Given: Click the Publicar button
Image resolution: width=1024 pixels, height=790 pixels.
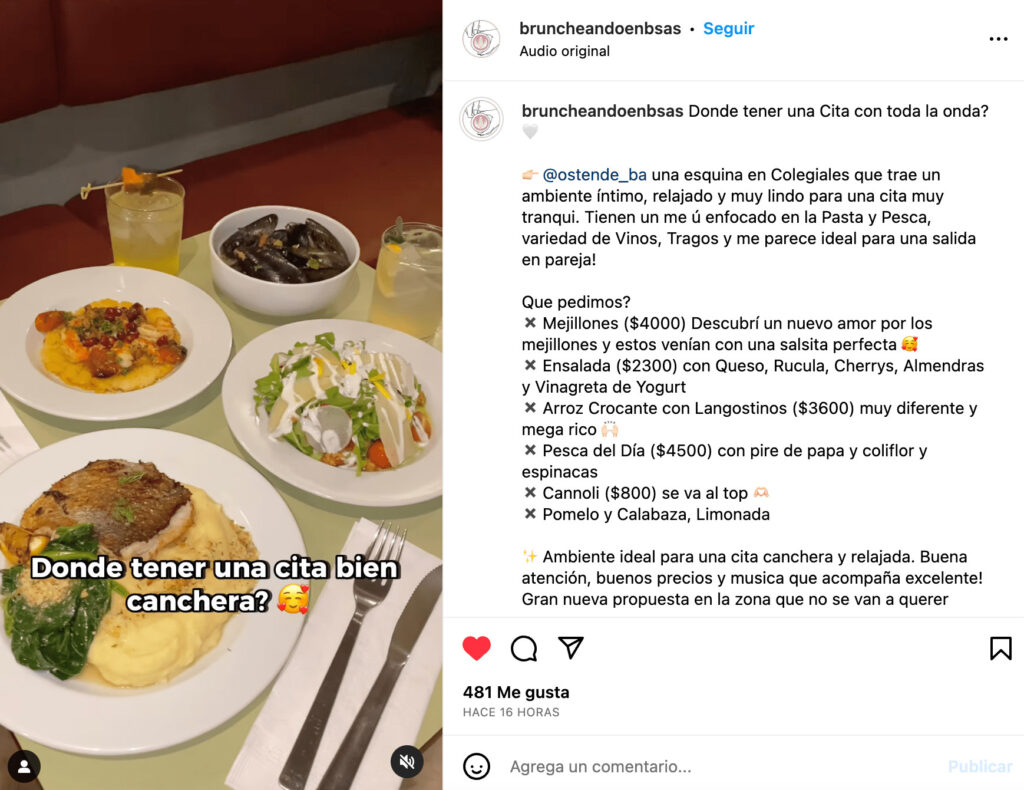Looking at the screenshot, I should point(980,766).
